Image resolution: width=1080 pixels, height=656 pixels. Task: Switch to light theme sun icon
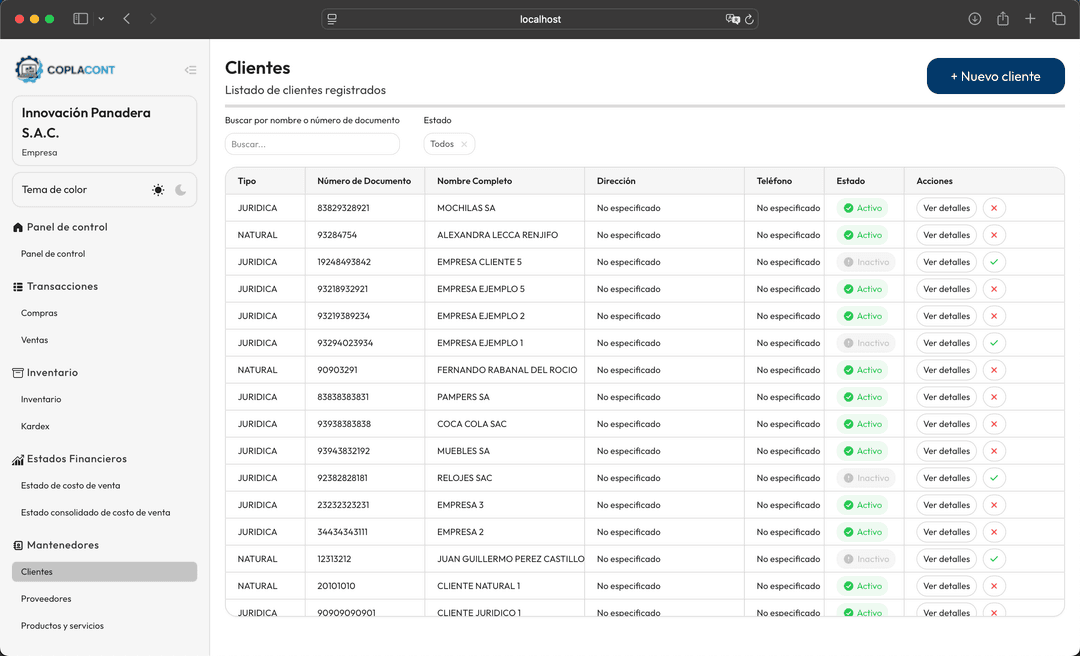158,190
